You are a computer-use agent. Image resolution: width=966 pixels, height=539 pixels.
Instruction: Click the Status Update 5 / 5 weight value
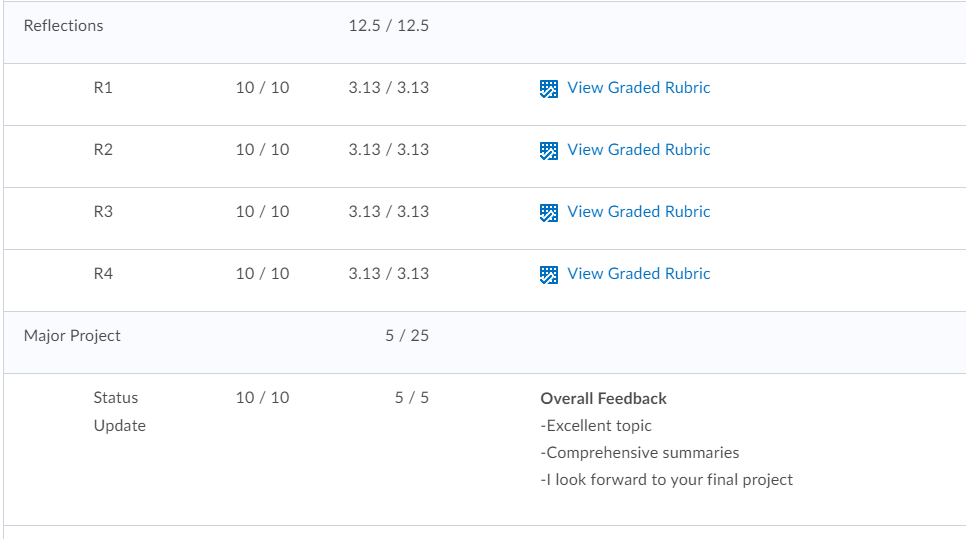[412, 397]
